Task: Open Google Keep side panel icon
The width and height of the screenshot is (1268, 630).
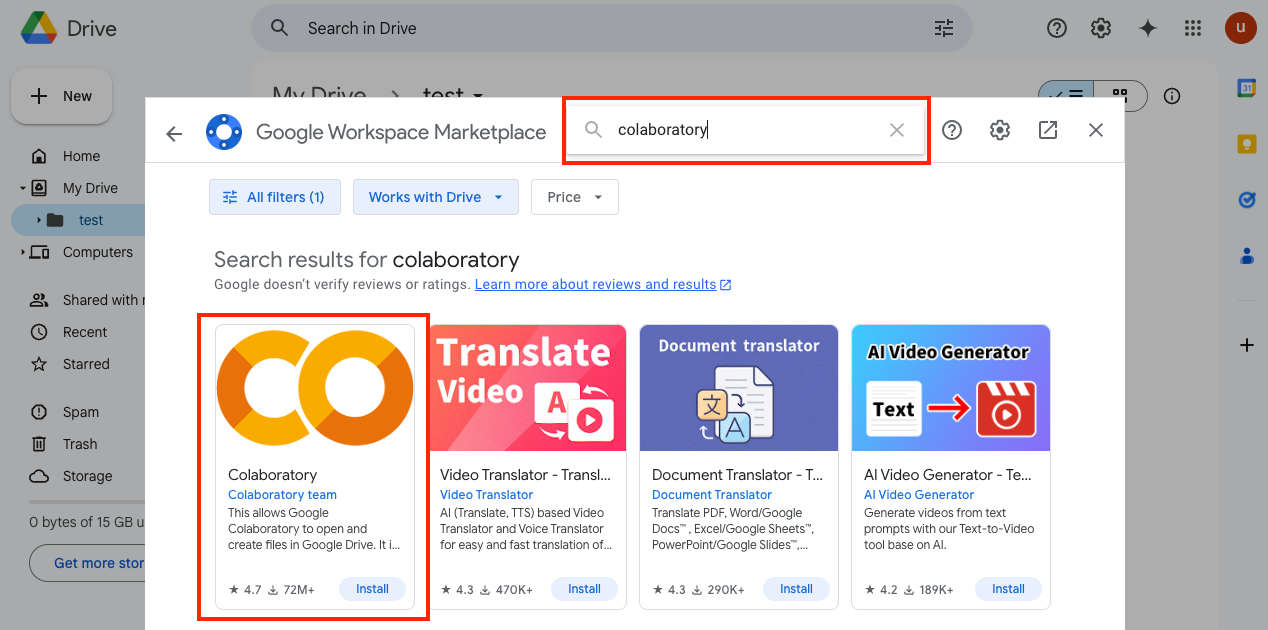Action: coord(1246,144)
